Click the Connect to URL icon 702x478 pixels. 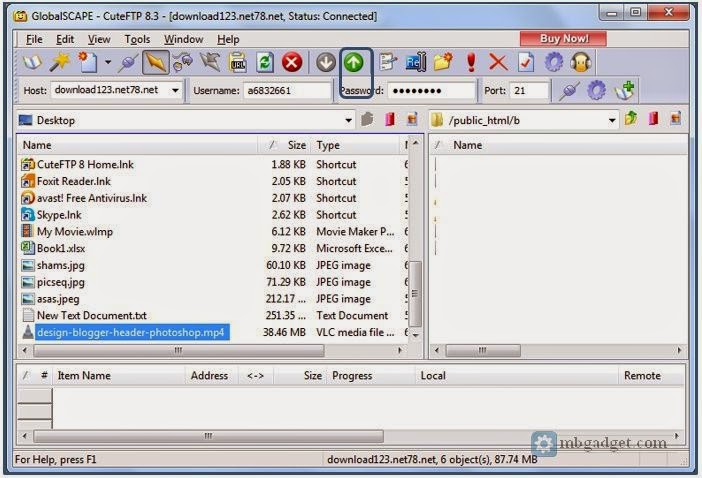point(238,62)
